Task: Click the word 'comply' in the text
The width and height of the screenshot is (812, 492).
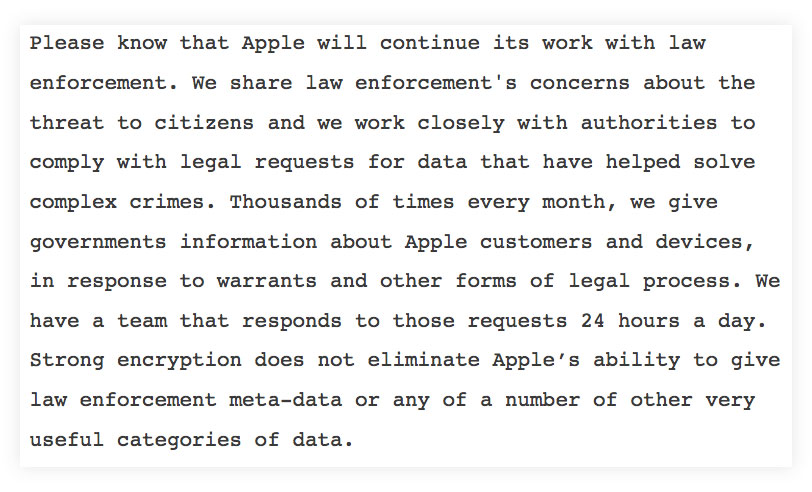Action: (x=67, y=162)
